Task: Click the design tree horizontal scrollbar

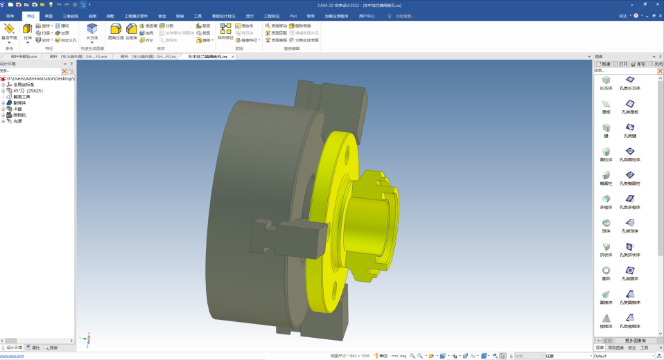Action: 37,341
